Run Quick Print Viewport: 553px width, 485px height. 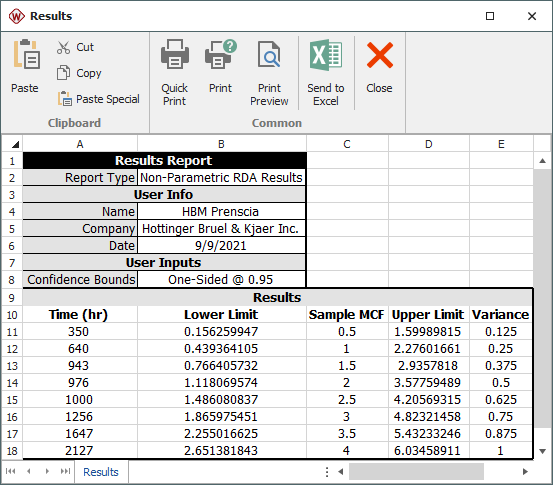tap(175, 72)
